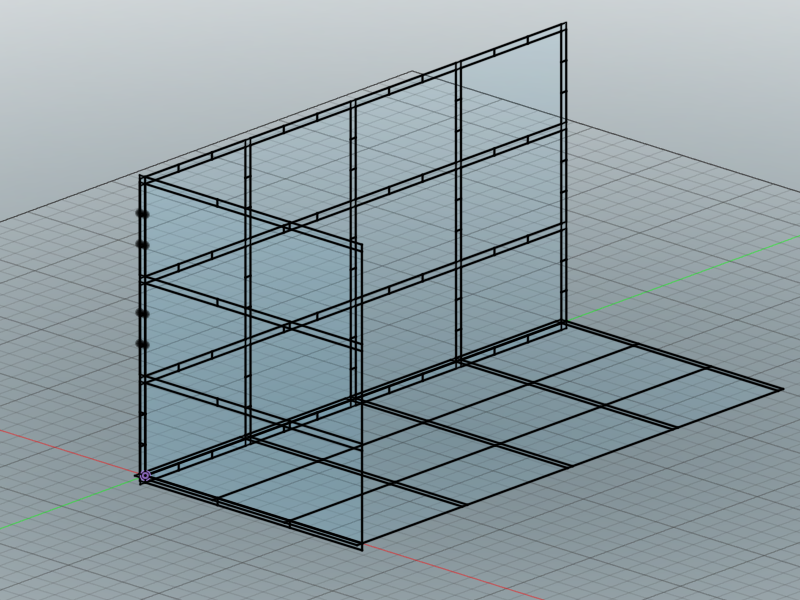The width and height of the screenshot is (800, 600).
Task: Click the top-left corner of the back wall
Action: pos(142,177)
